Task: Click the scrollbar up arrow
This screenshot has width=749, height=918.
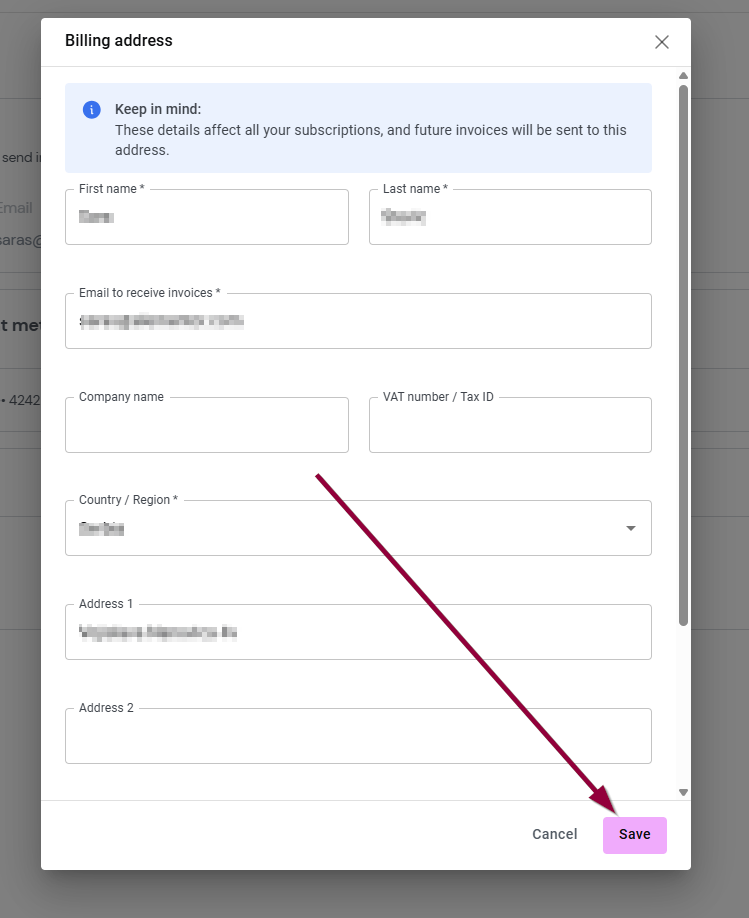Action: (683, 76)
